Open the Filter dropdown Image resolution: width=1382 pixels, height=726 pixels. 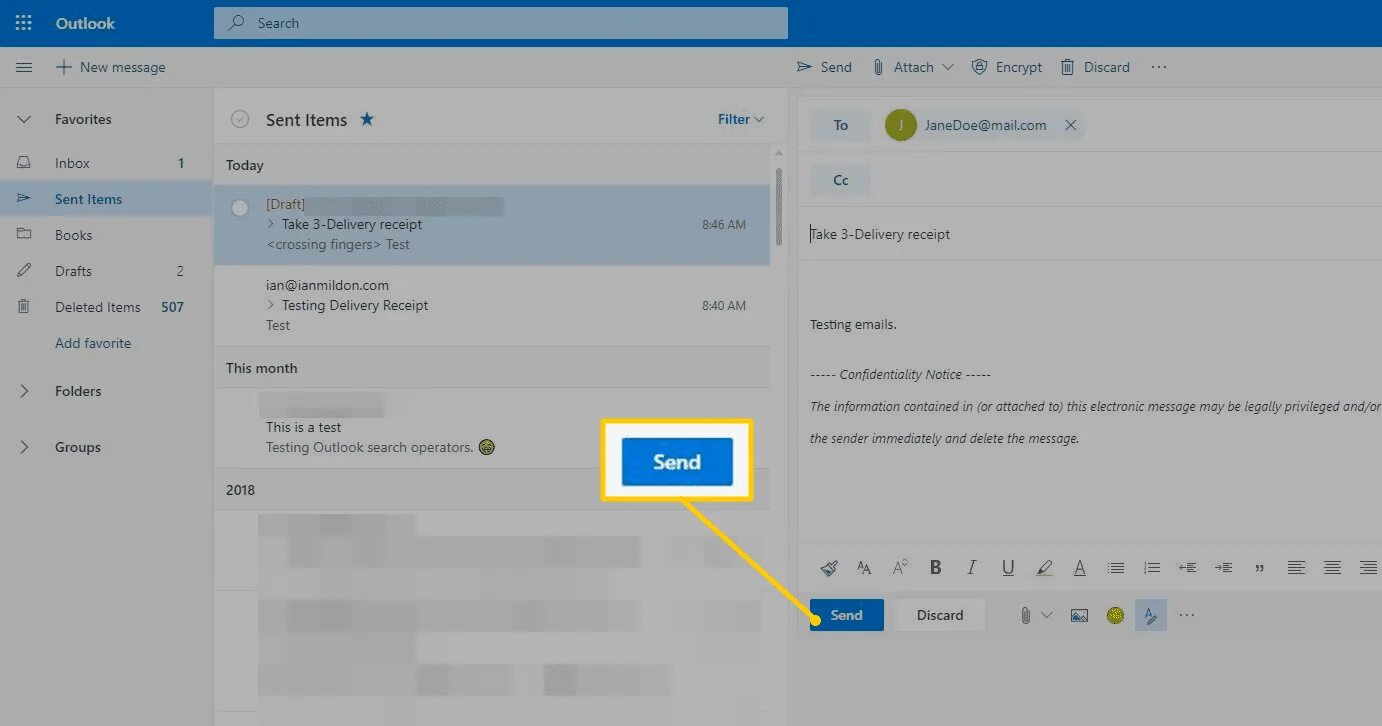tap(741, 119)
